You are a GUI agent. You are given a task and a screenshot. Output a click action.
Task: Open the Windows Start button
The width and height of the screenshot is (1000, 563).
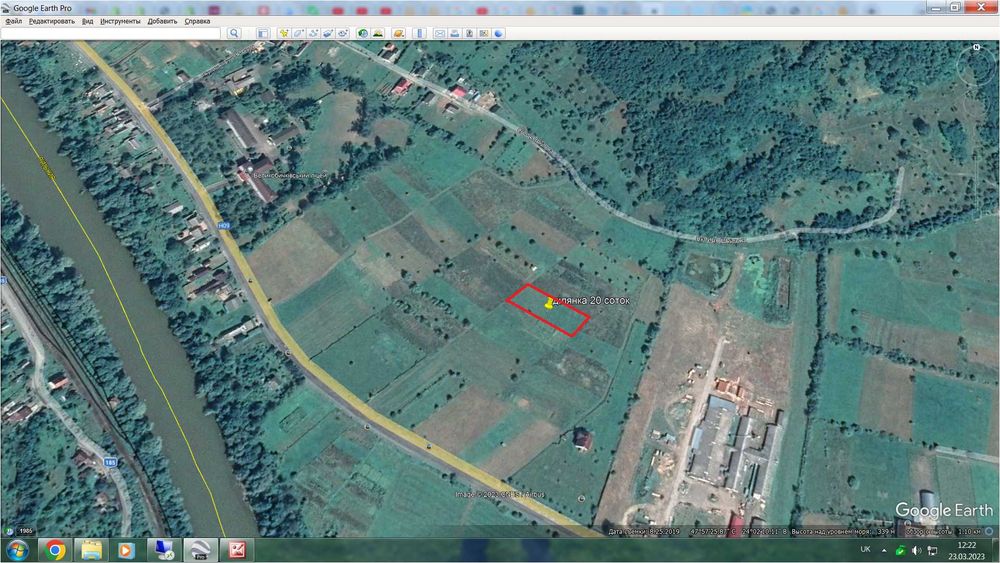17,550
